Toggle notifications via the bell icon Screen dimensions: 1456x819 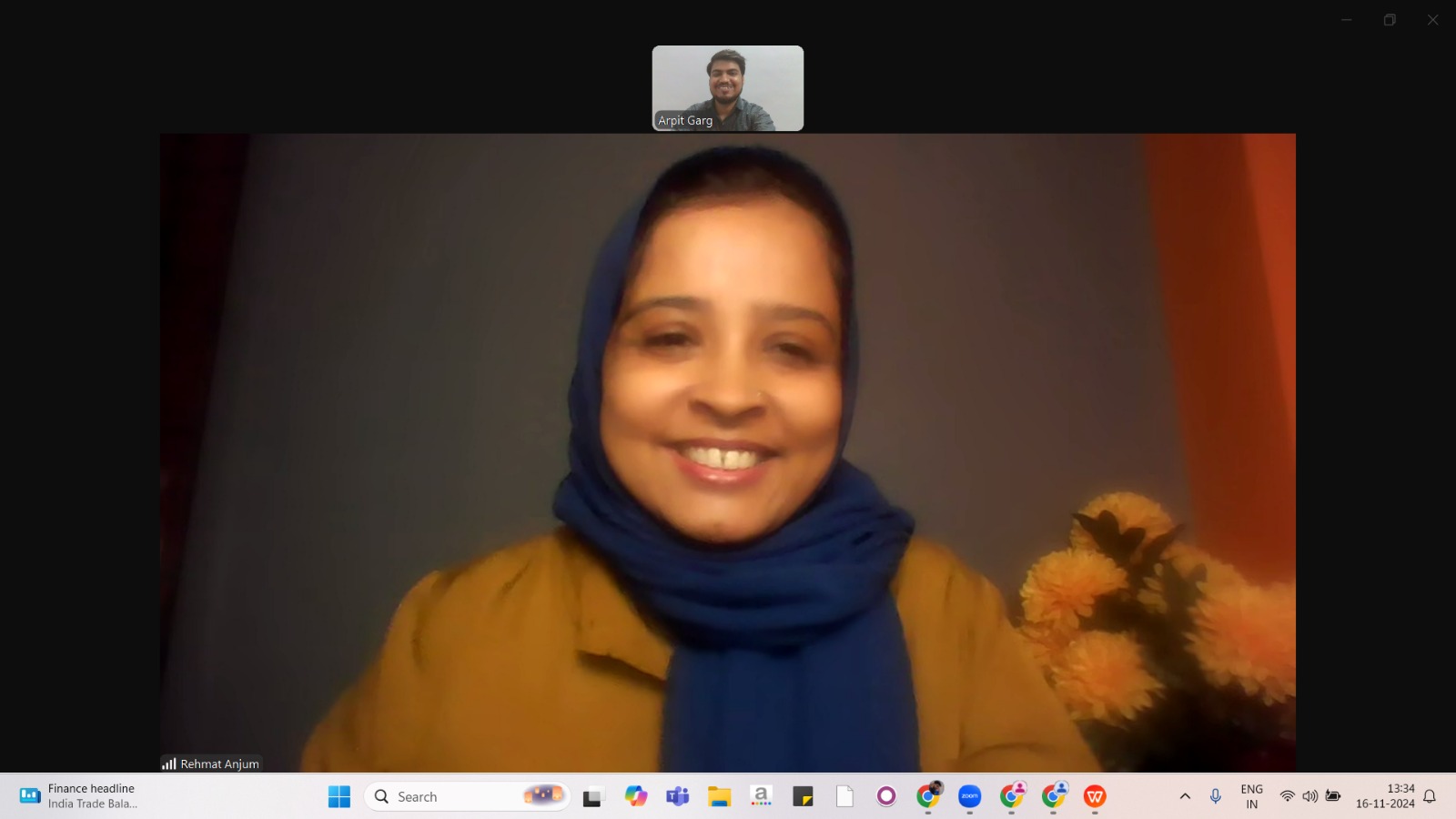point(1430,796)
